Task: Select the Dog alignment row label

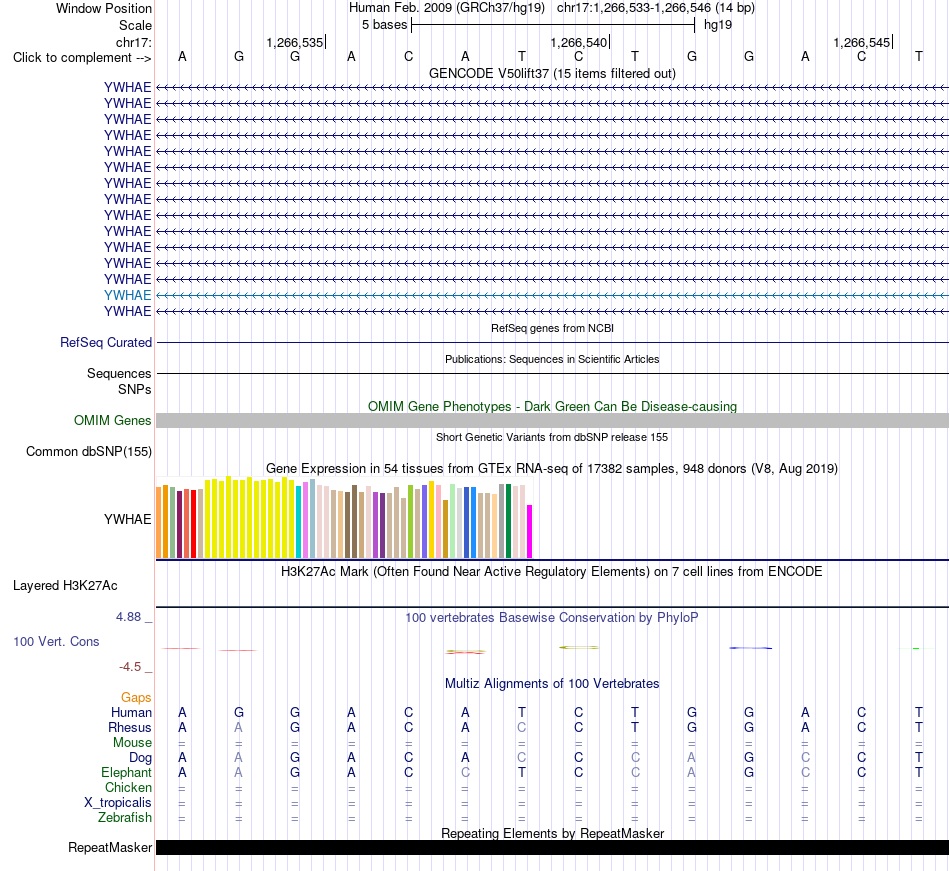Action: point(140,758)
